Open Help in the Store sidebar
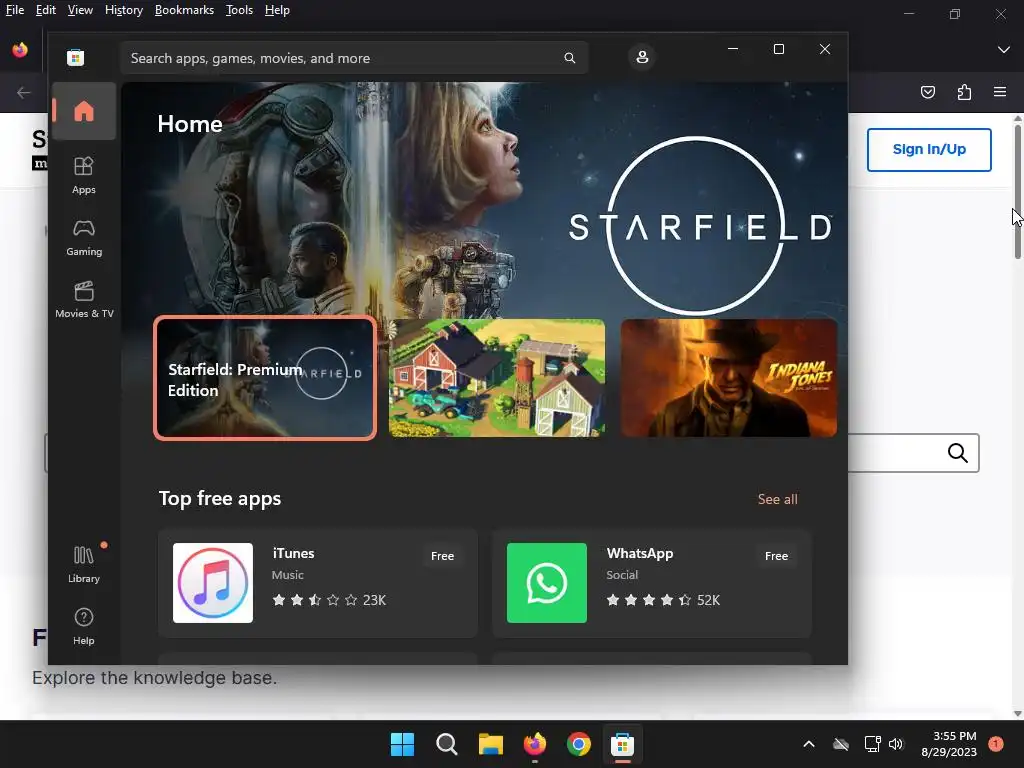Image resolution: width=1024 pixels, height=768 pixels. (84, 626)
